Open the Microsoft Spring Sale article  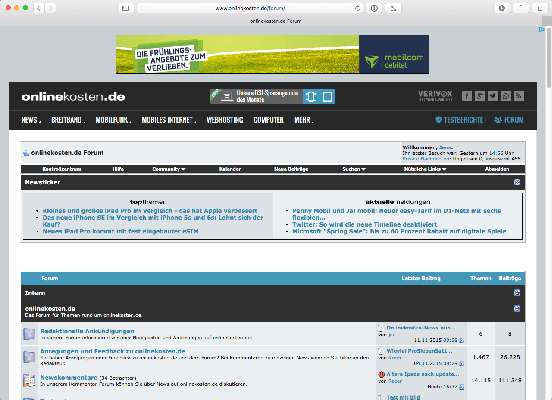click(x=399, y=231)
